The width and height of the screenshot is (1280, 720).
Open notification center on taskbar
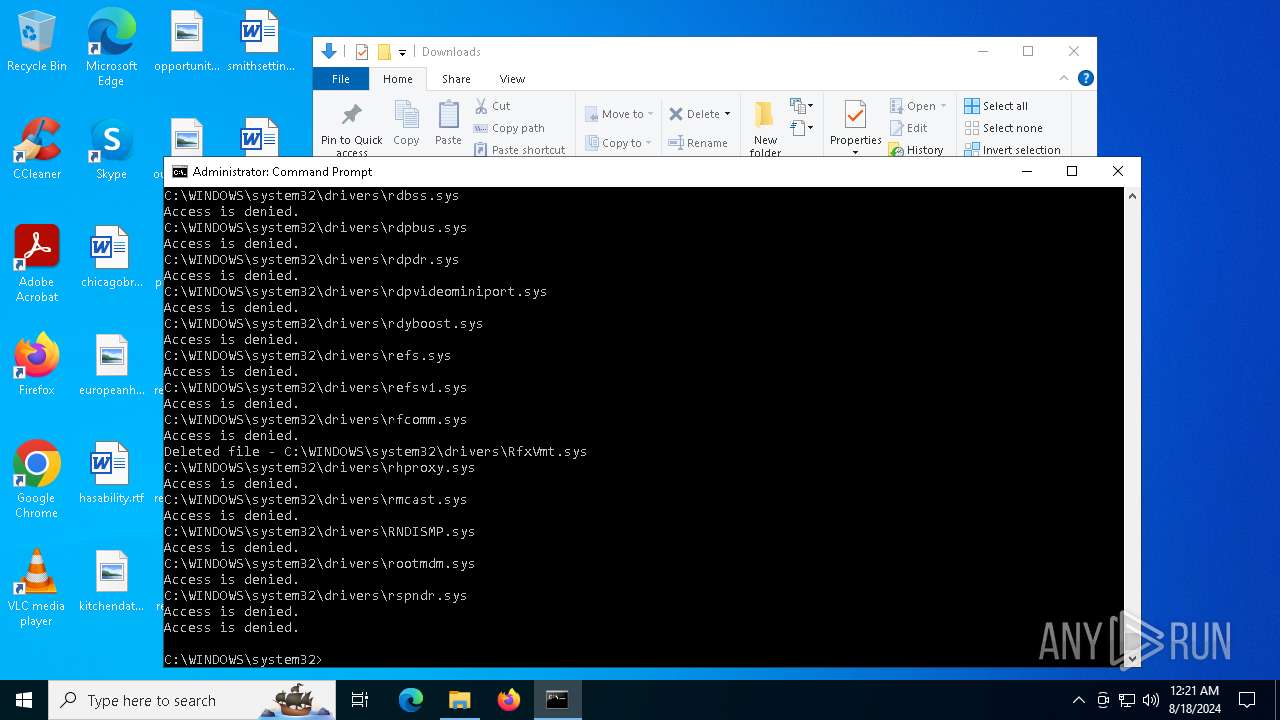tap(1247, 700)
